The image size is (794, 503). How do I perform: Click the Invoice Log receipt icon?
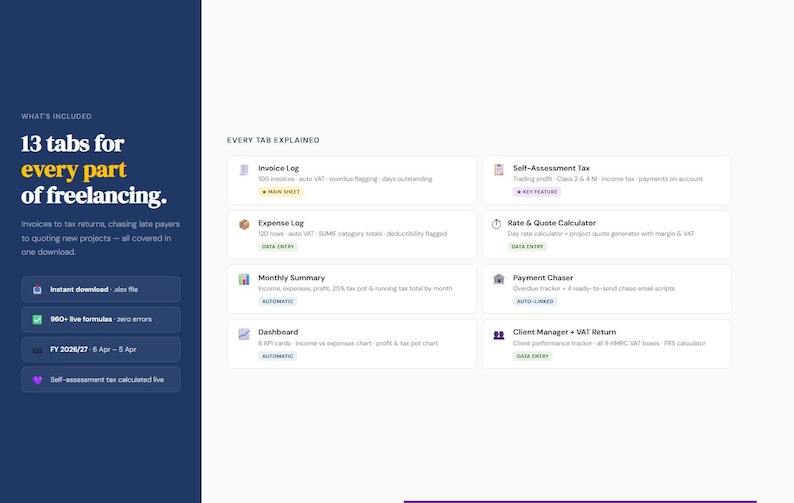click(244, 170)
